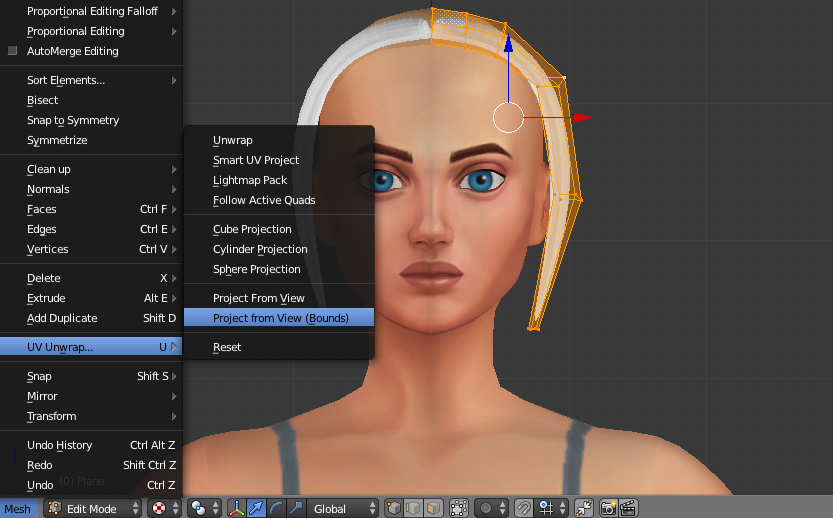833x518 pixels.
Task: Click the UV Unwrap menu entry
Action: pos(91,347)
